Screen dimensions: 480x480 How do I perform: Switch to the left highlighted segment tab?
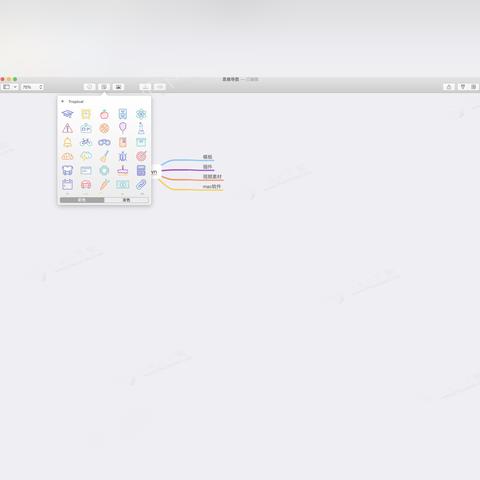coord(82,200)
